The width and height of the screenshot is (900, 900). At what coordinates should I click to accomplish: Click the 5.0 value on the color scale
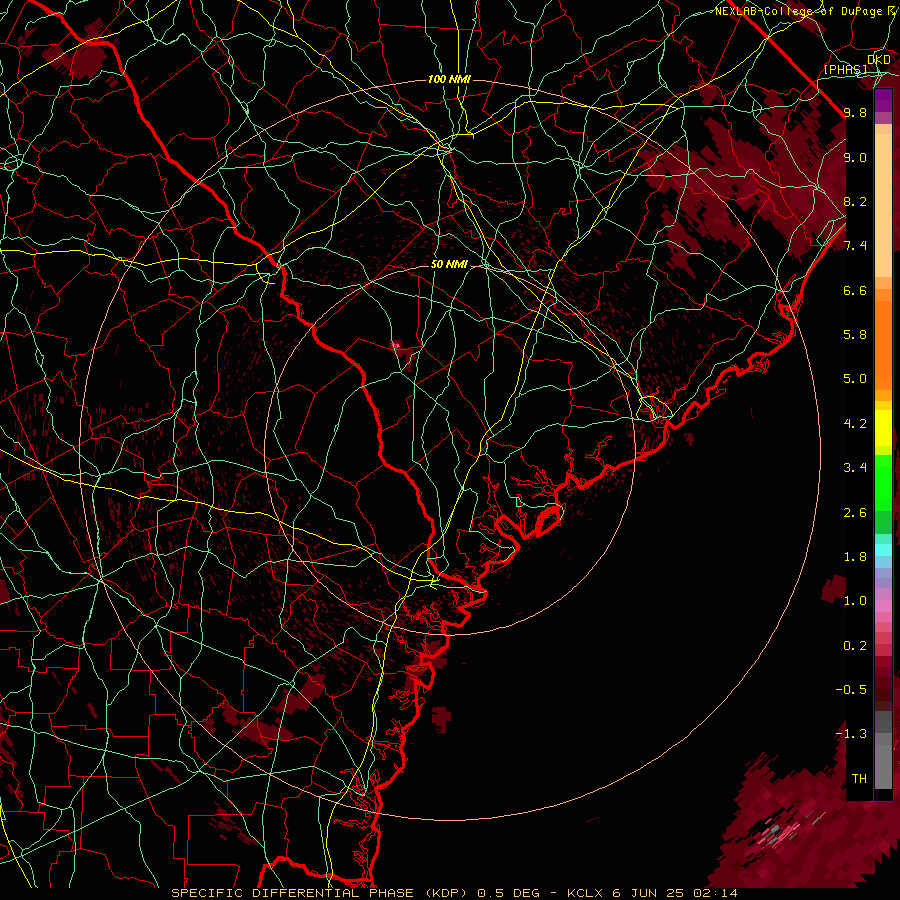pyautogui.click(x=855, y=379)
